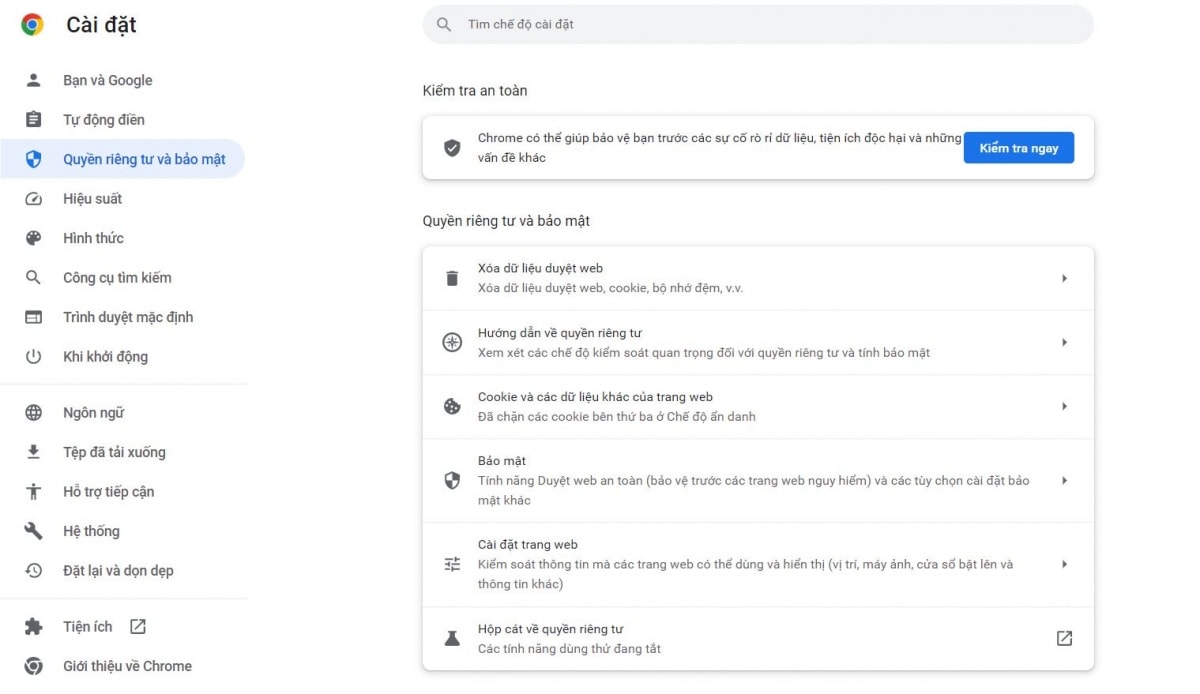Click the download icon for Tệp đã tải xuống
The image size is (1200, 694).
click(x=34, y=452)
